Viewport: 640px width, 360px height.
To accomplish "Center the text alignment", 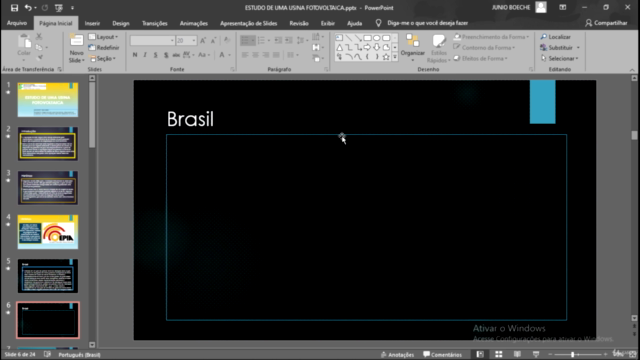I will tap(255, 55).
